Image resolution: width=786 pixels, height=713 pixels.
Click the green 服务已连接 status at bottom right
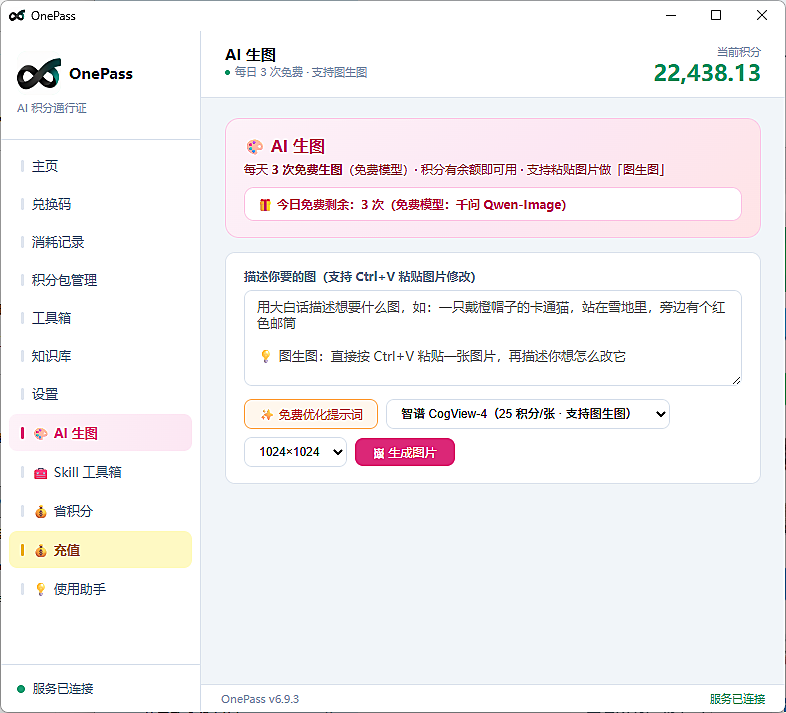(x=737, y=699)
